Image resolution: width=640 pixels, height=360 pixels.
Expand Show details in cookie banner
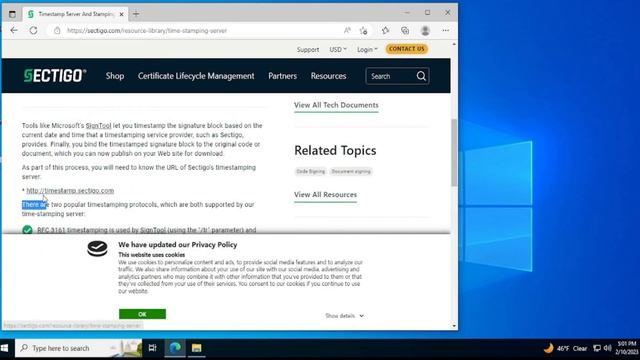pos(344,316)
